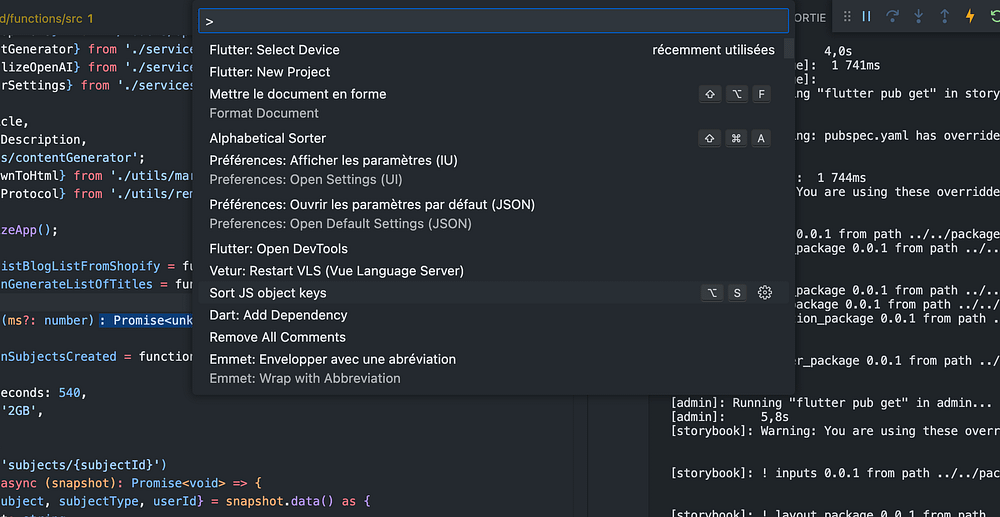
Task: Choose Emmet: Envelopper avec une abréviation
Action: 494,368
